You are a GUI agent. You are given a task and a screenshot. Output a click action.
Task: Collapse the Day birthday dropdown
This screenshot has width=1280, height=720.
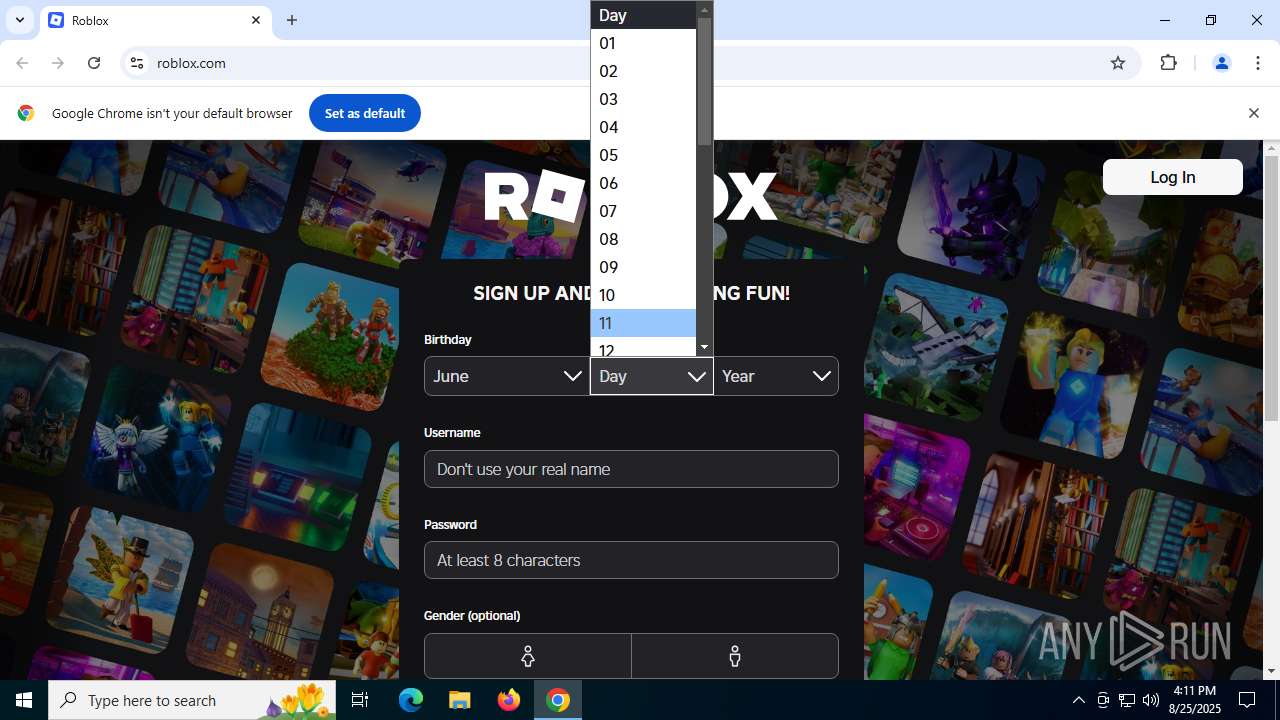[x=651, y=376]
